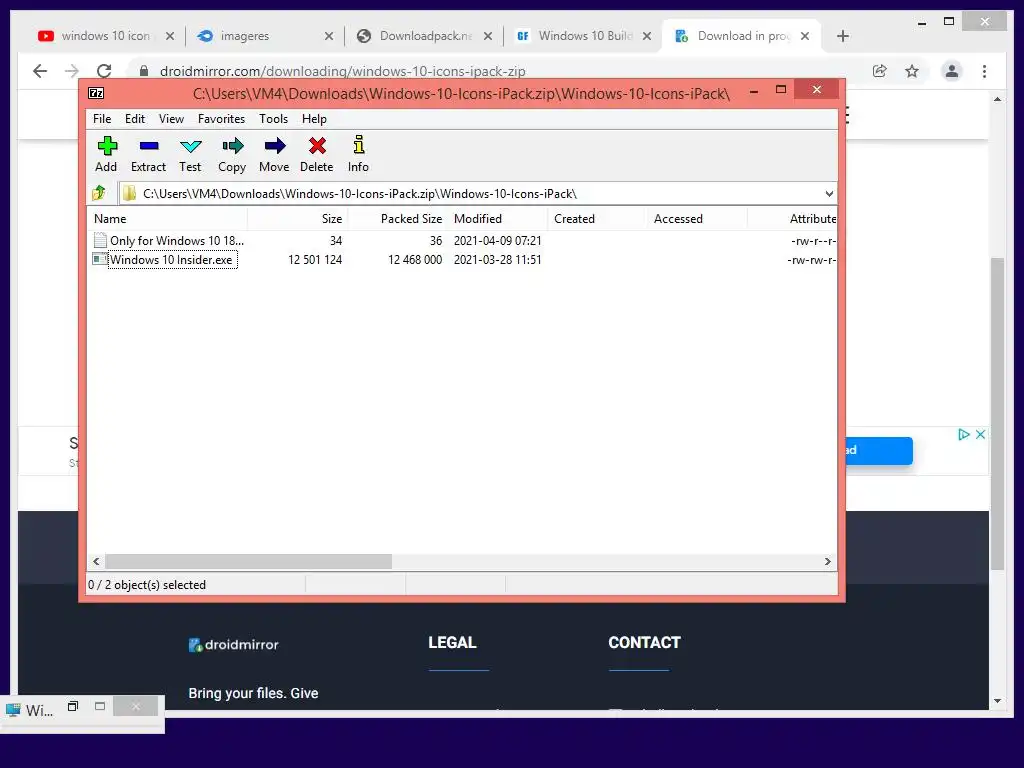
Task: Select 'Windows 10 Insider.exe' file
Action: click(171, 260)
